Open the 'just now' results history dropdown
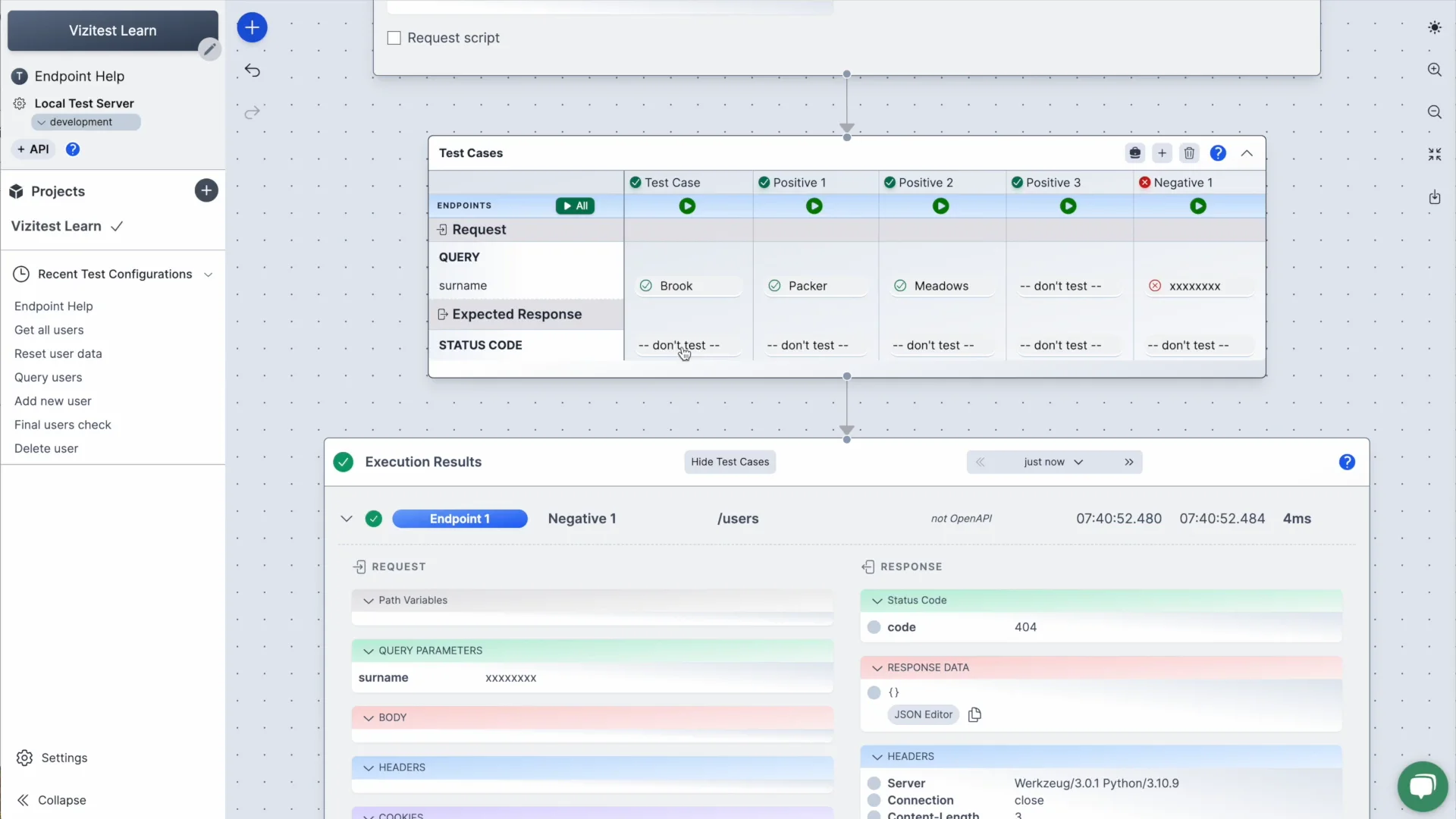Image resolution: width=1456 pixels, height=819 pixels. pos(1054,462)
